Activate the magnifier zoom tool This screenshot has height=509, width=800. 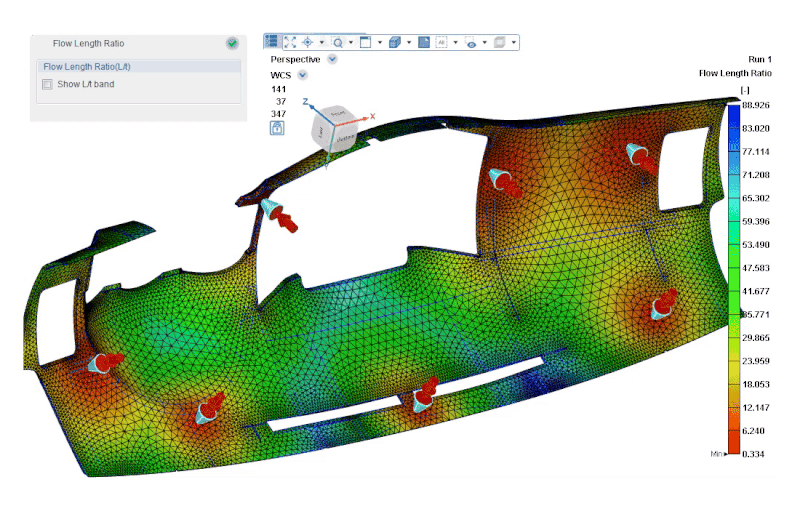(338, 42)
